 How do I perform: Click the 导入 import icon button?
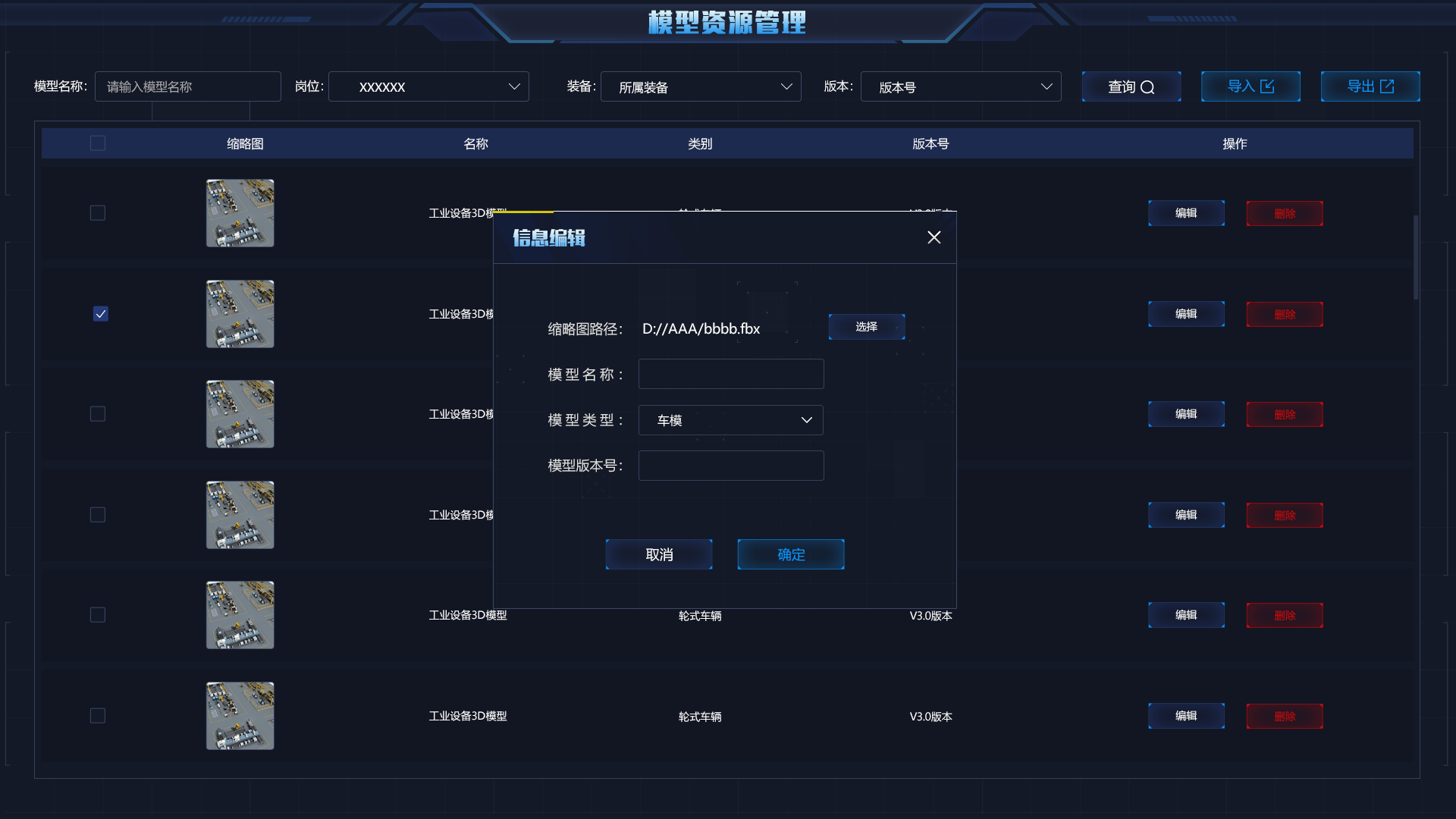(x=1250, y=86)
